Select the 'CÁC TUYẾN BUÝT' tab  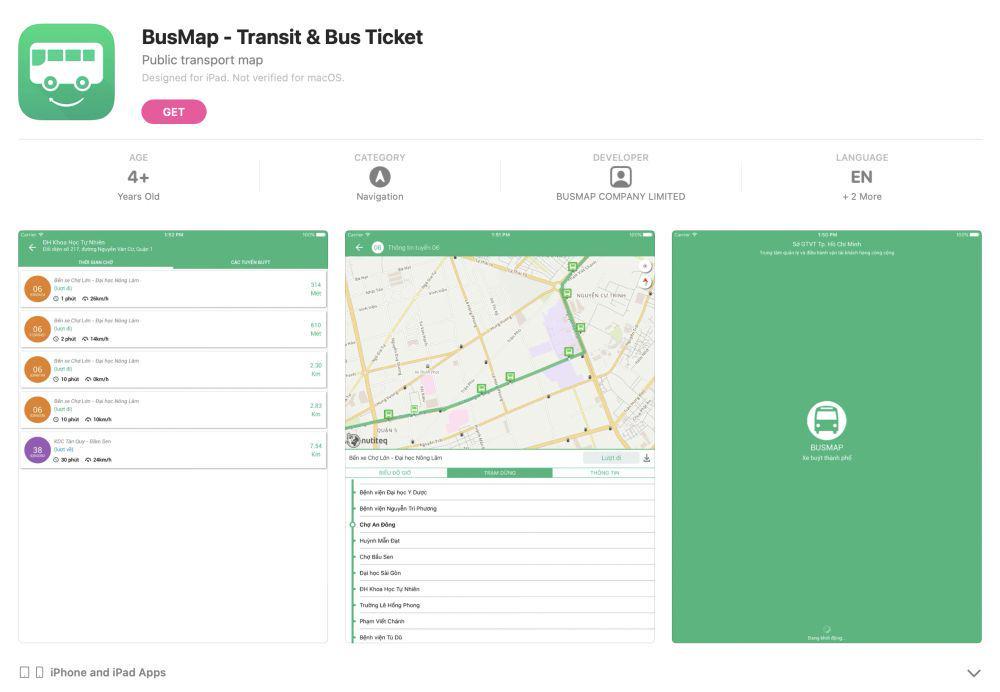click(250, 262)
